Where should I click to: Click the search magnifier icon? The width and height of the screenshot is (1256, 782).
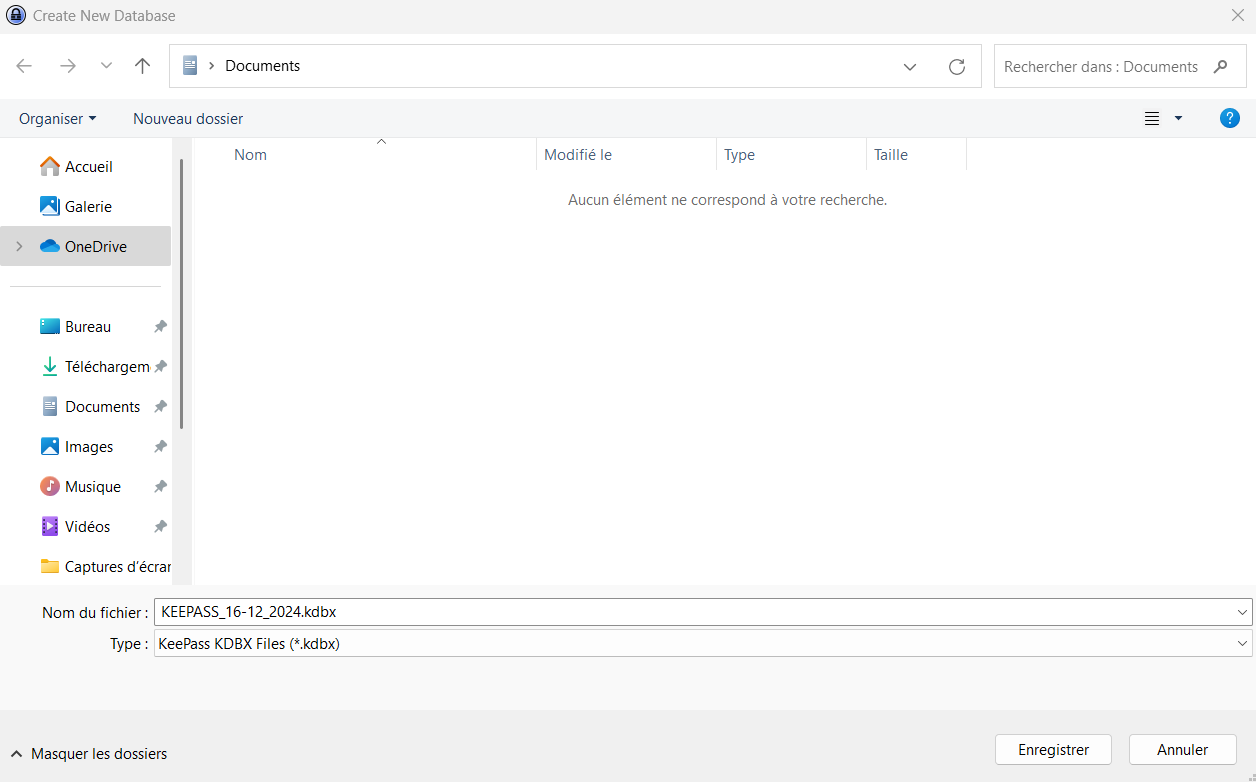(x=1220, y=66)
